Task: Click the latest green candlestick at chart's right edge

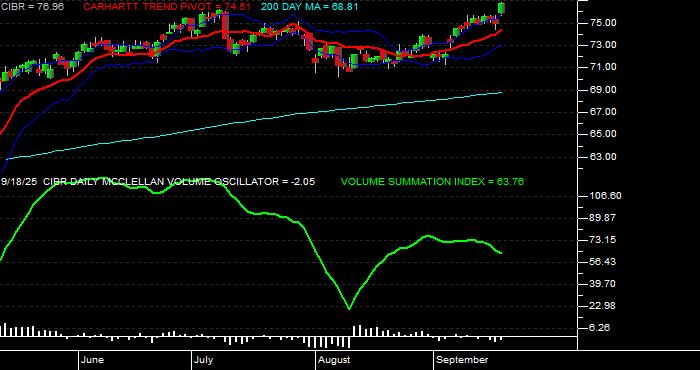Action: (501, 8)
